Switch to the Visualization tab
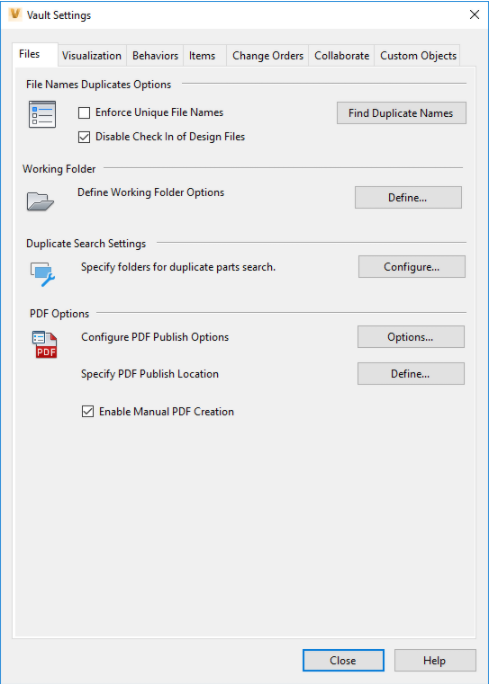489x684 pixels. (92, 56)
